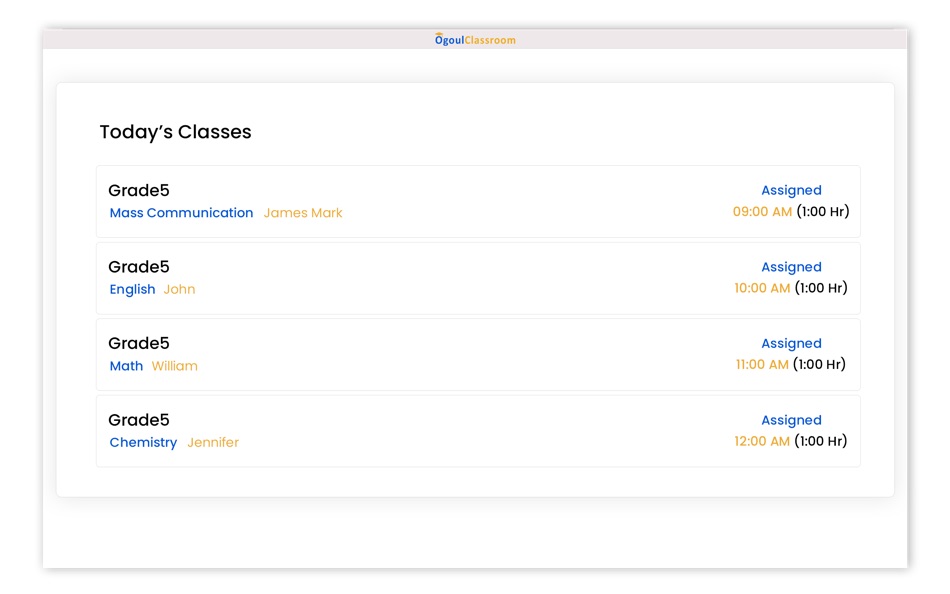Open the Mass Communication class

[x=181, y=212]
